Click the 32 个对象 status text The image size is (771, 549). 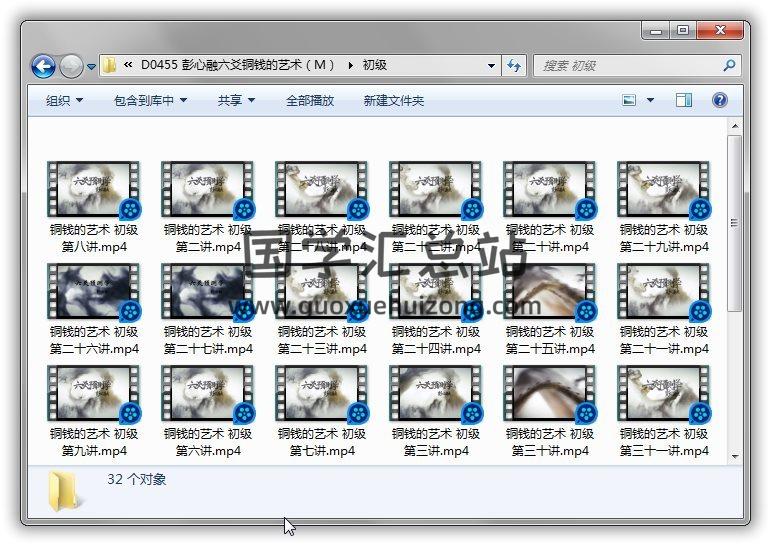coord(137,479)
